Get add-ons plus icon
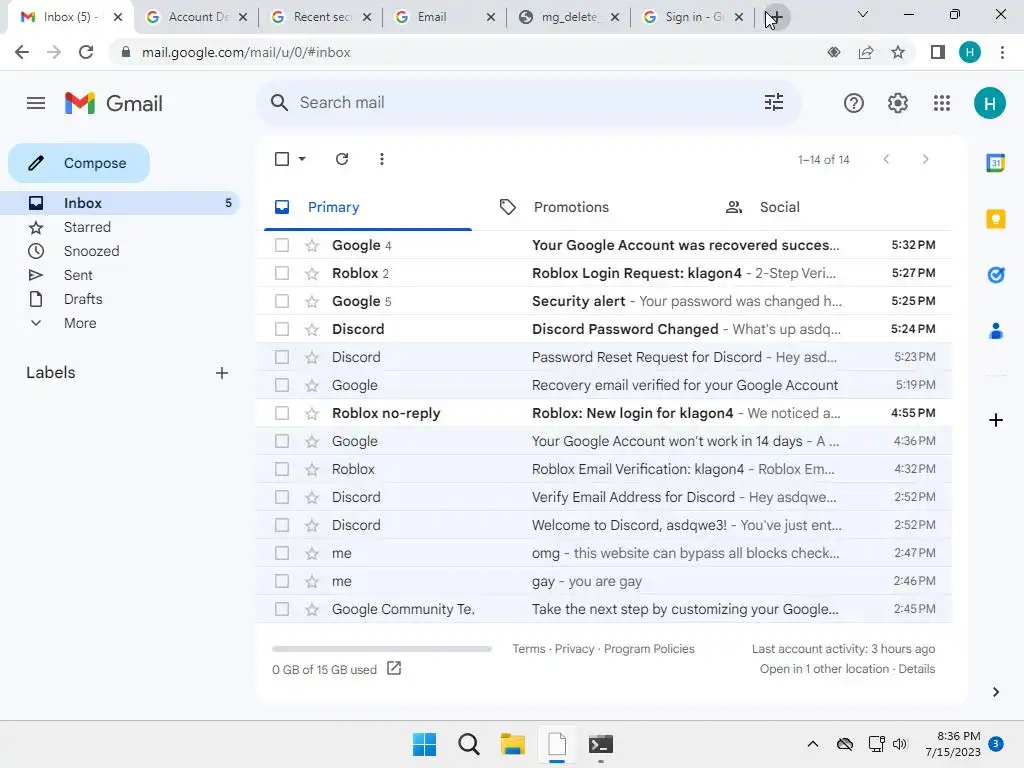The height and width of the screenshot is (768, 1024). [995, 420]
